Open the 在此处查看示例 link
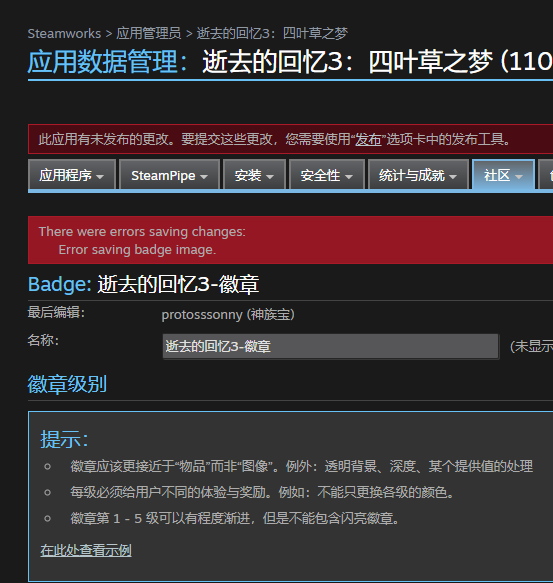This screenshot has height=583, width=553. [86, 550]
